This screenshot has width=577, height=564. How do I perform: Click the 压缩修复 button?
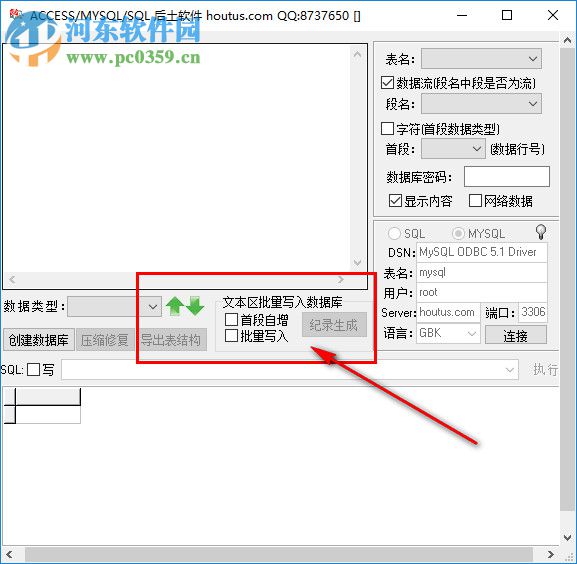(105, 340)
